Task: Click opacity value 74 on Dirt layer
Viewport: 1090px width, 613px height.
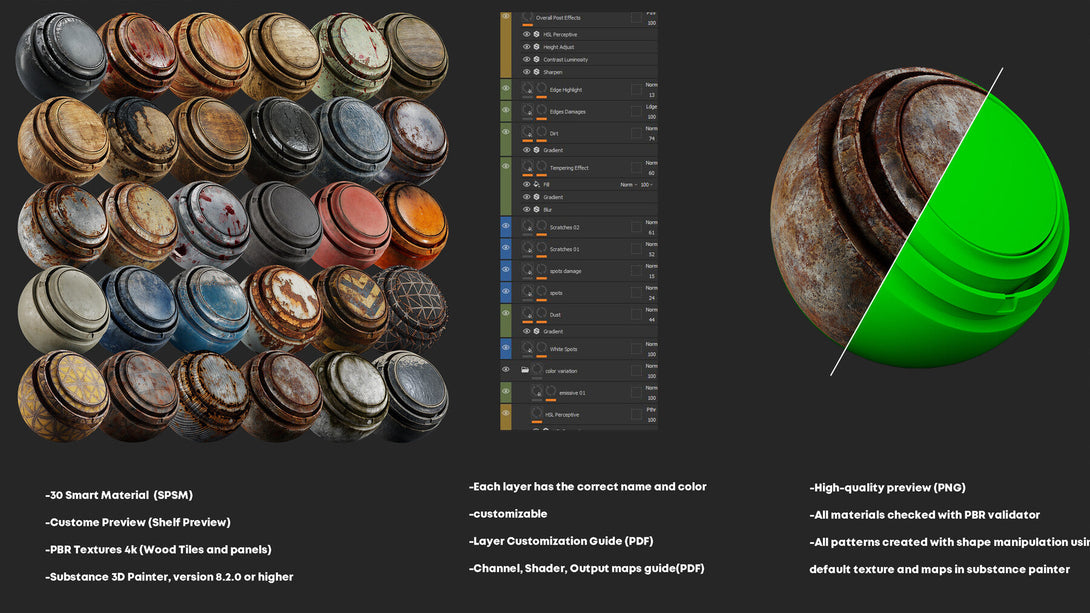Action: [652, 139]
